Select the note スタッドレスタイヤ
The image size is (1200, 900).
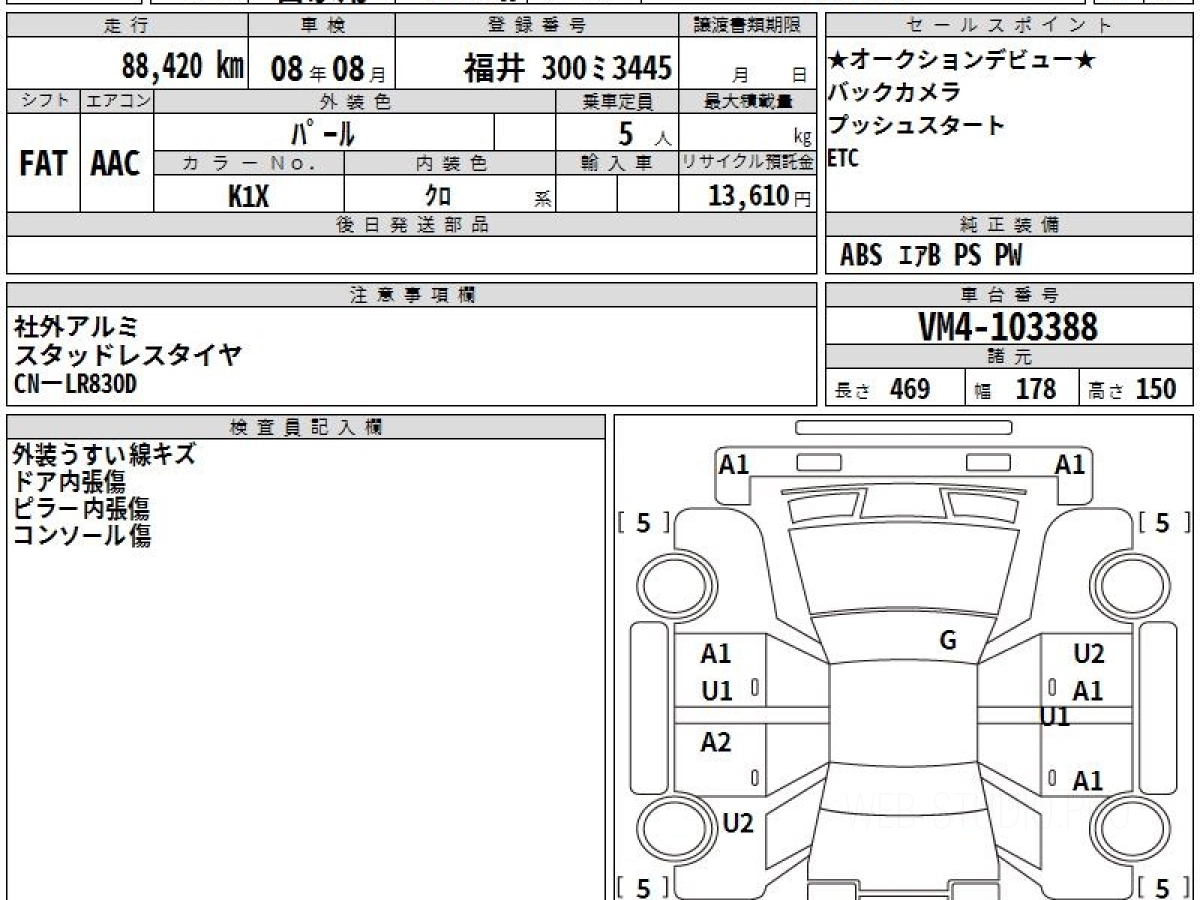click(x=129, y=354)
